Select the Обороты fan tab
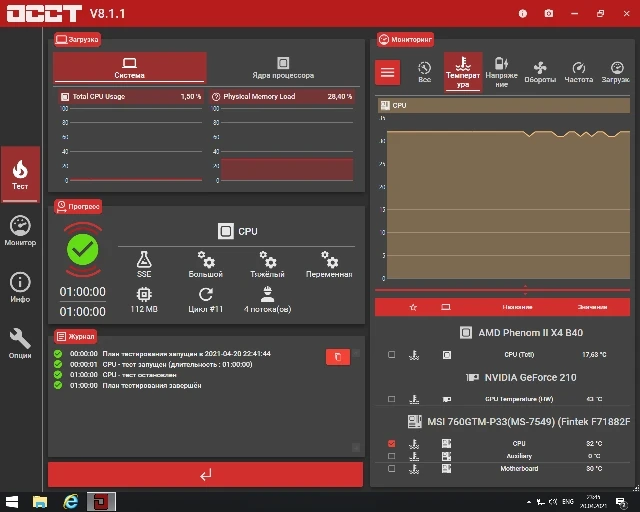This screenshot has width=640, height=512. coord(540,73)
